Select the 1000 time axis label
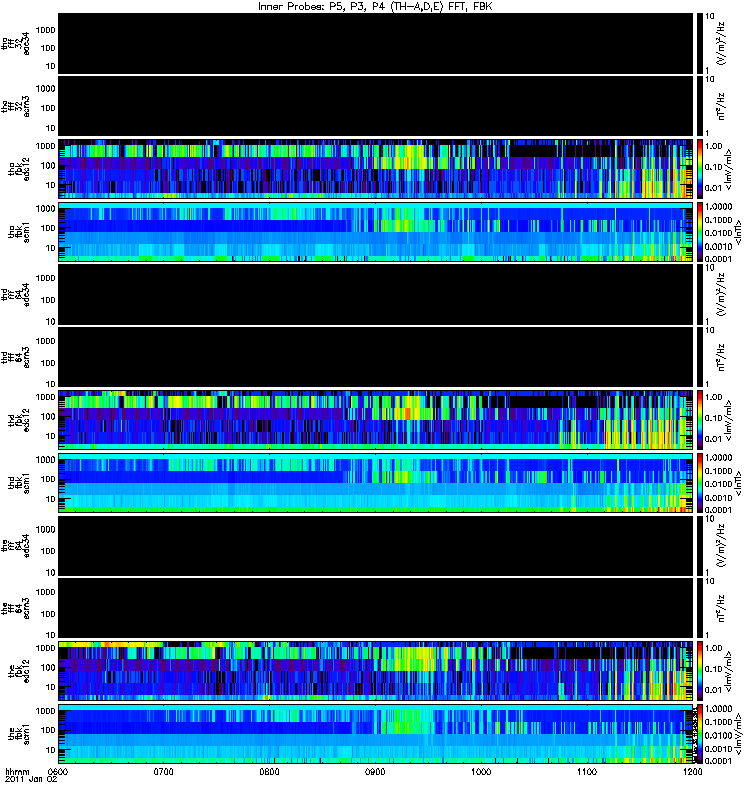This screenshot has height=800, width=750. [481, 771]
